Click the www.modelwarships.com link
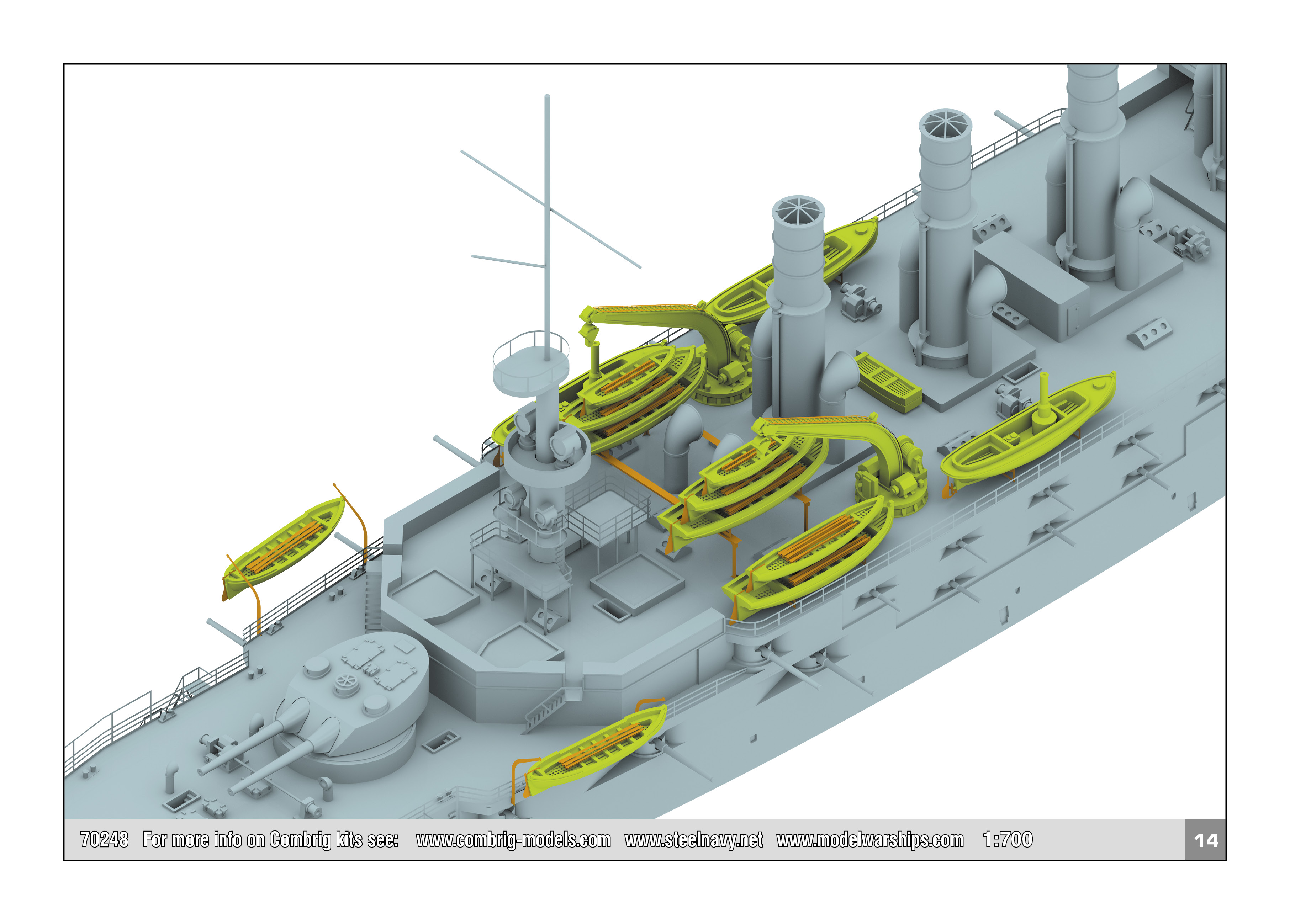Screen dimensions: 1290x924 click(x=870, y=840)
